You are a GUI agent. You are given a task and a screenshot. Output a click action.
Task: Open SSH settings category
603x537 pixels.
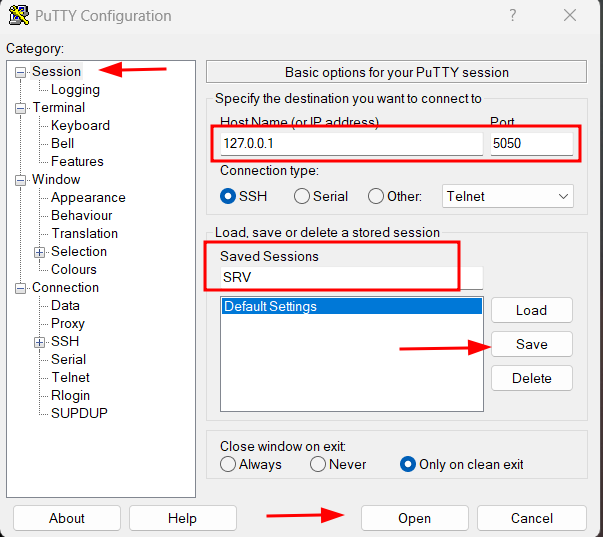65,342
